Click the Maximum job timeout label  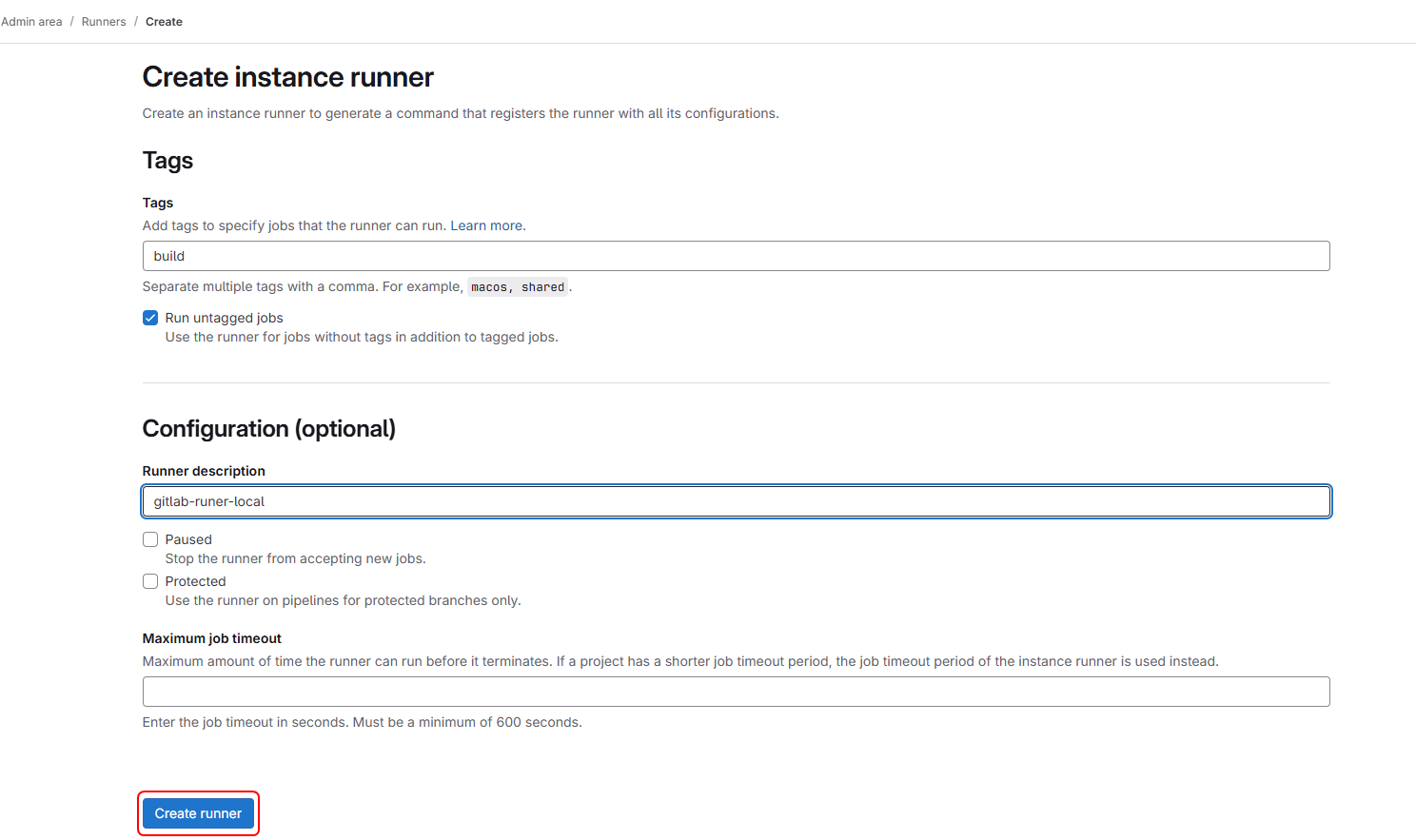[x=212, y=638]
